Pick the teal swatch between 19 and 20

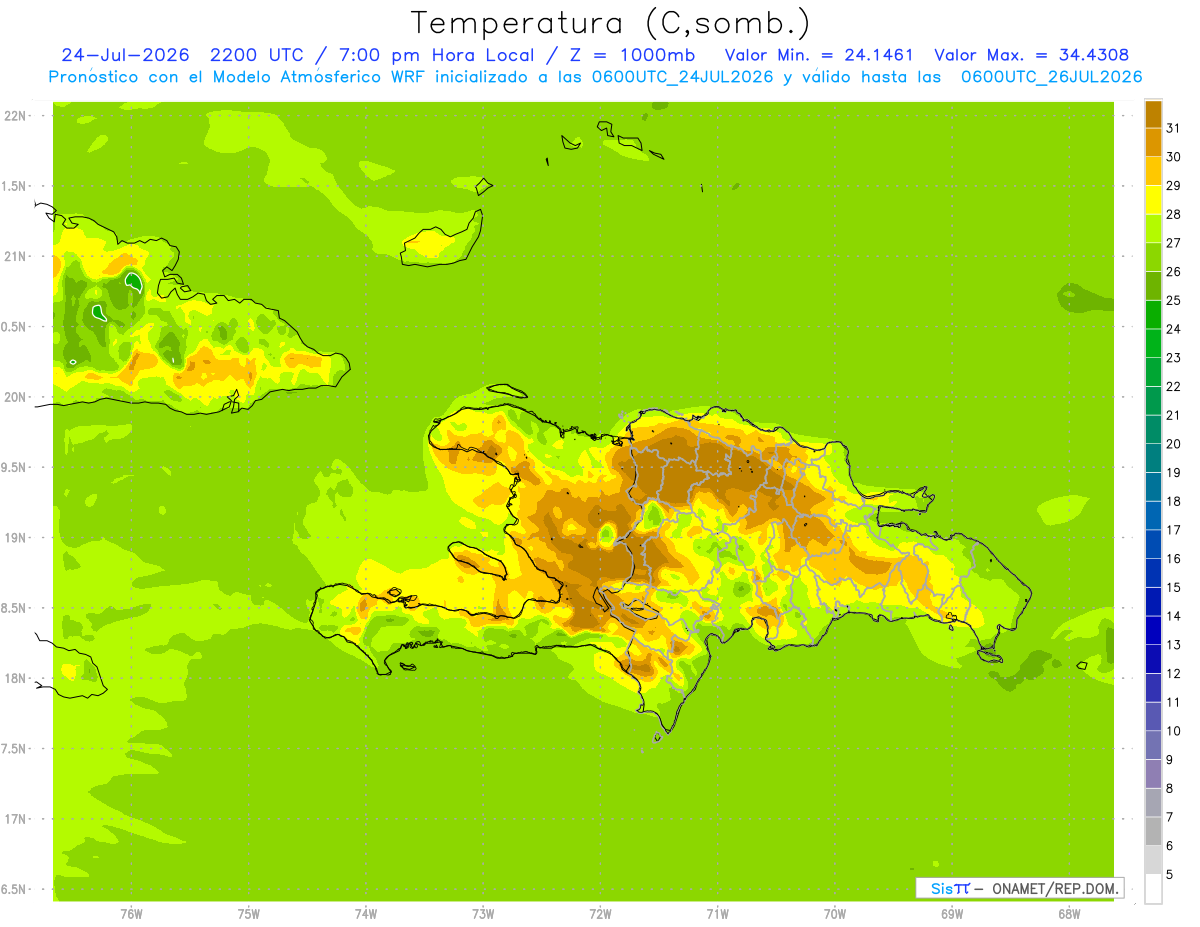pos(1153,458)
